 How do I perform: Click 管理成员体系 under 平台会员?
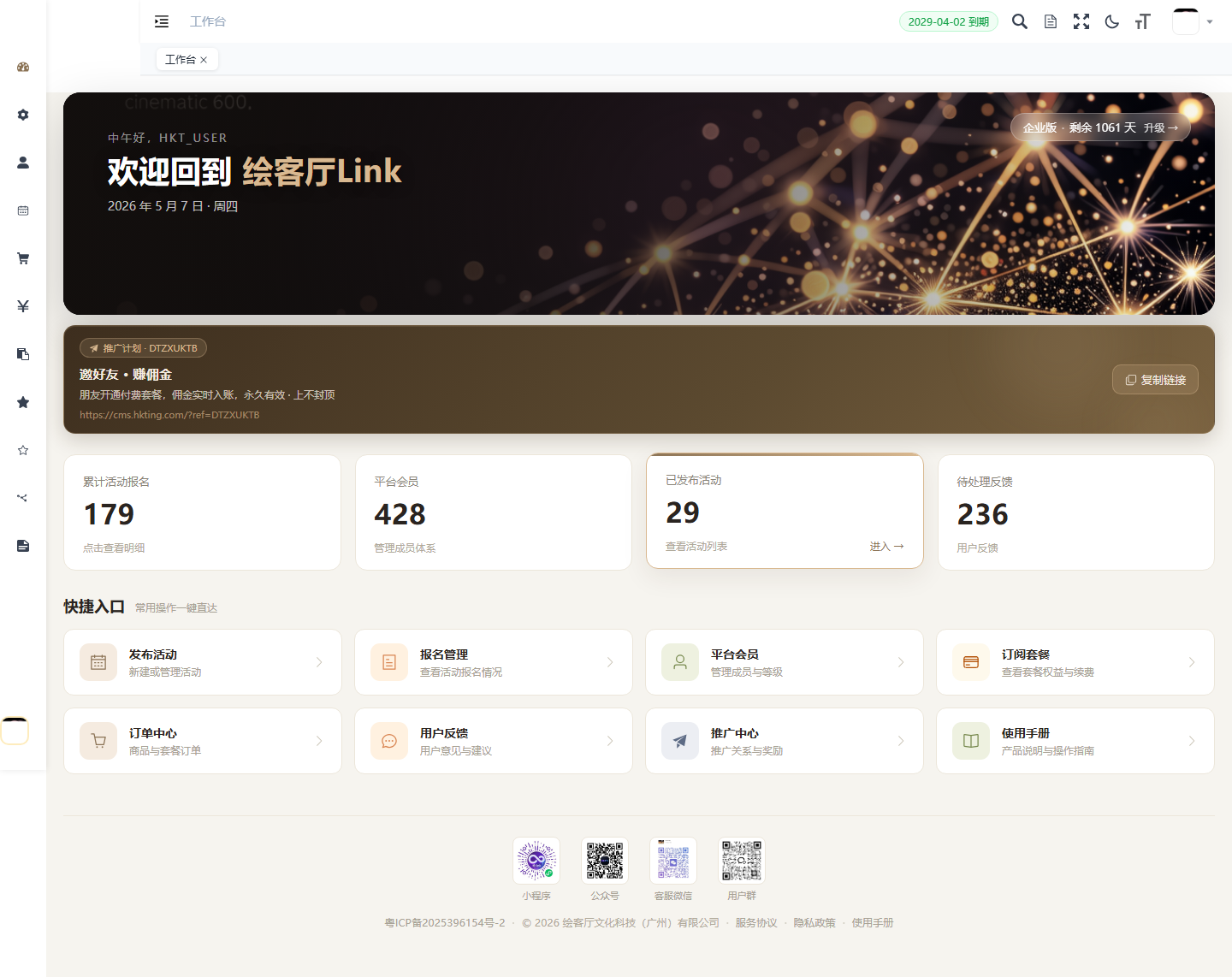click(x=405, y=548)
